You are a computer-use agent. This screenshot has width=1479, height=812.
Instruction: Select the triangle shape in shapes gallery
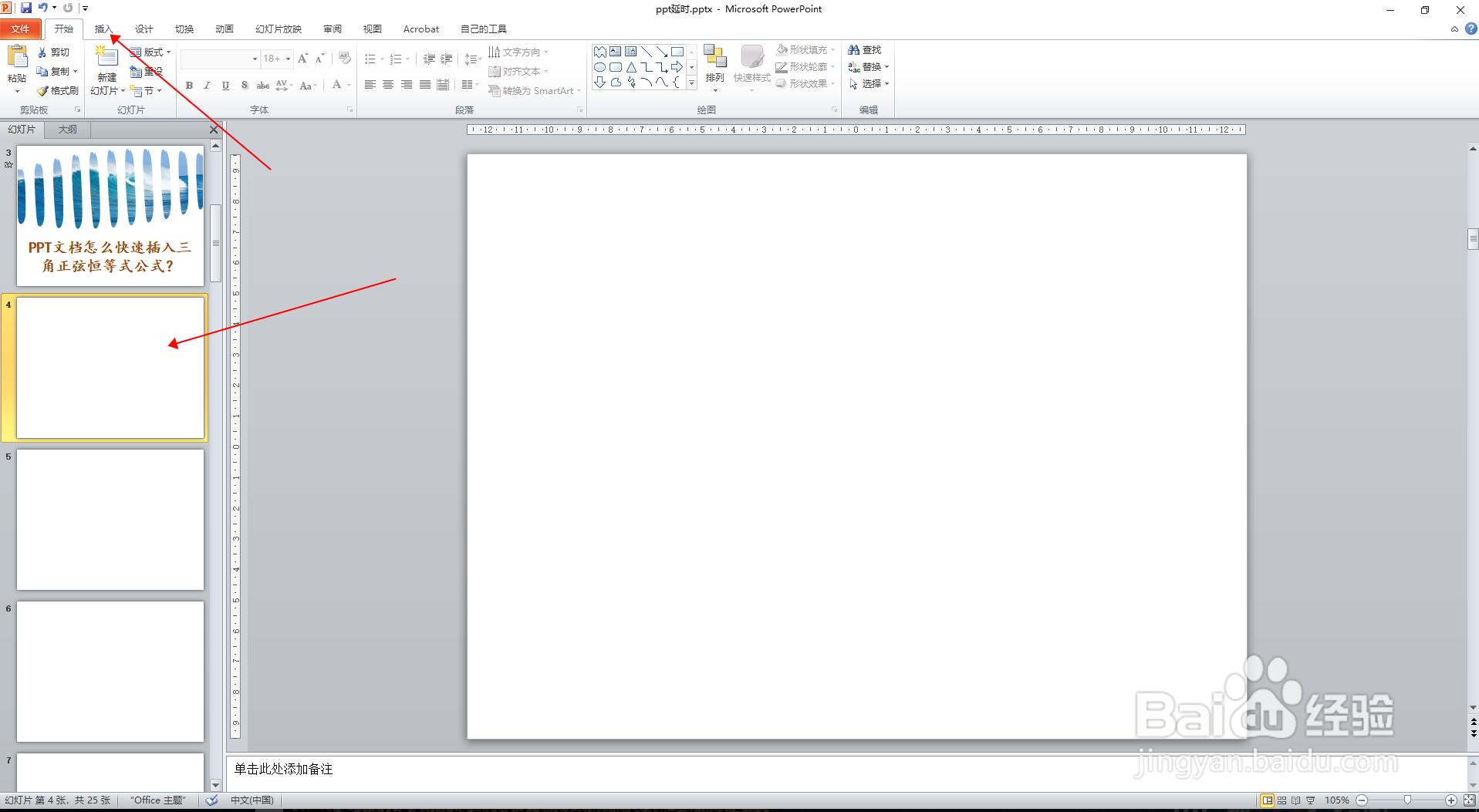coord(631,67)
